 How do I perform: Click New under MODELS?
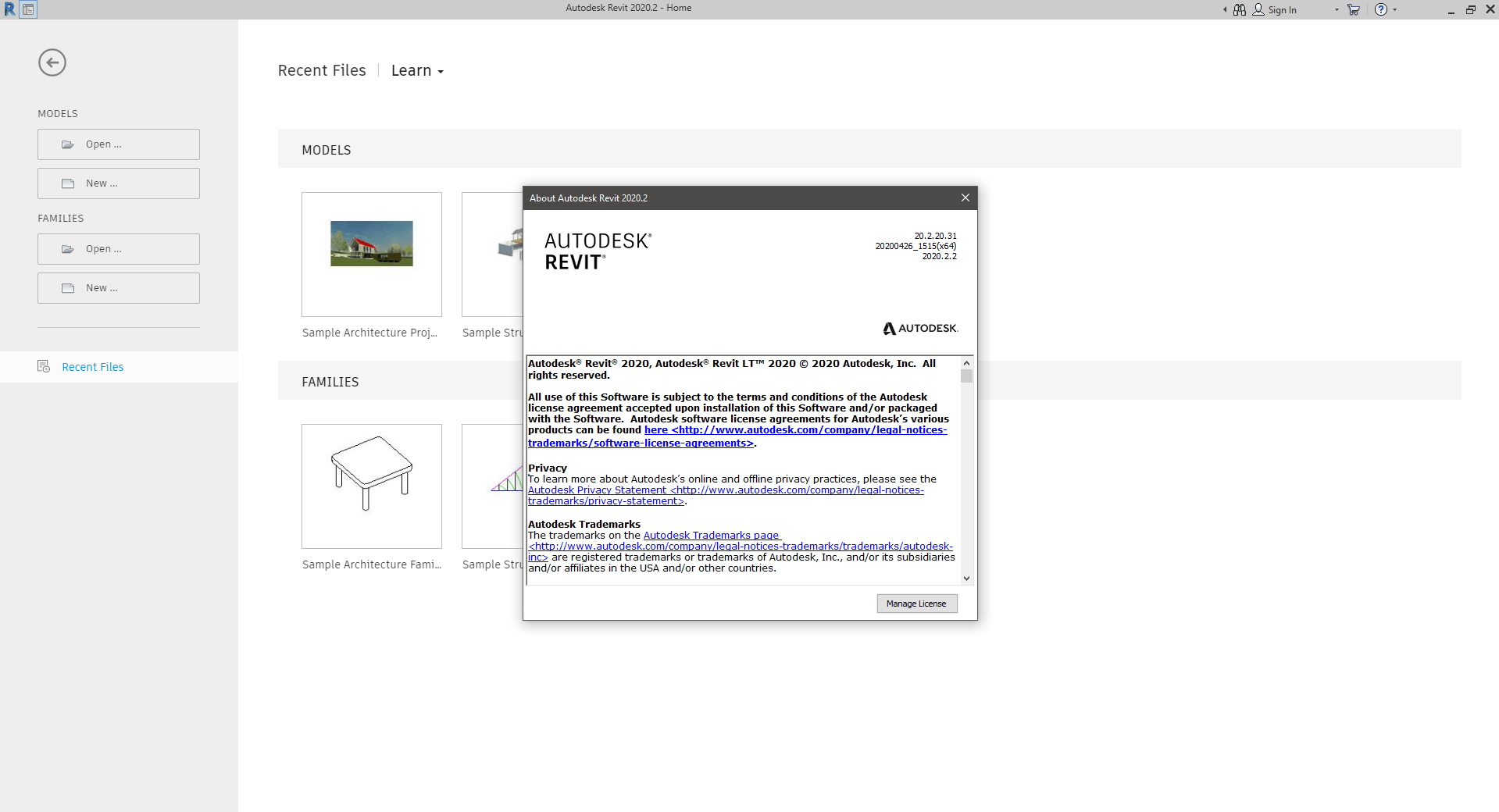119,183
